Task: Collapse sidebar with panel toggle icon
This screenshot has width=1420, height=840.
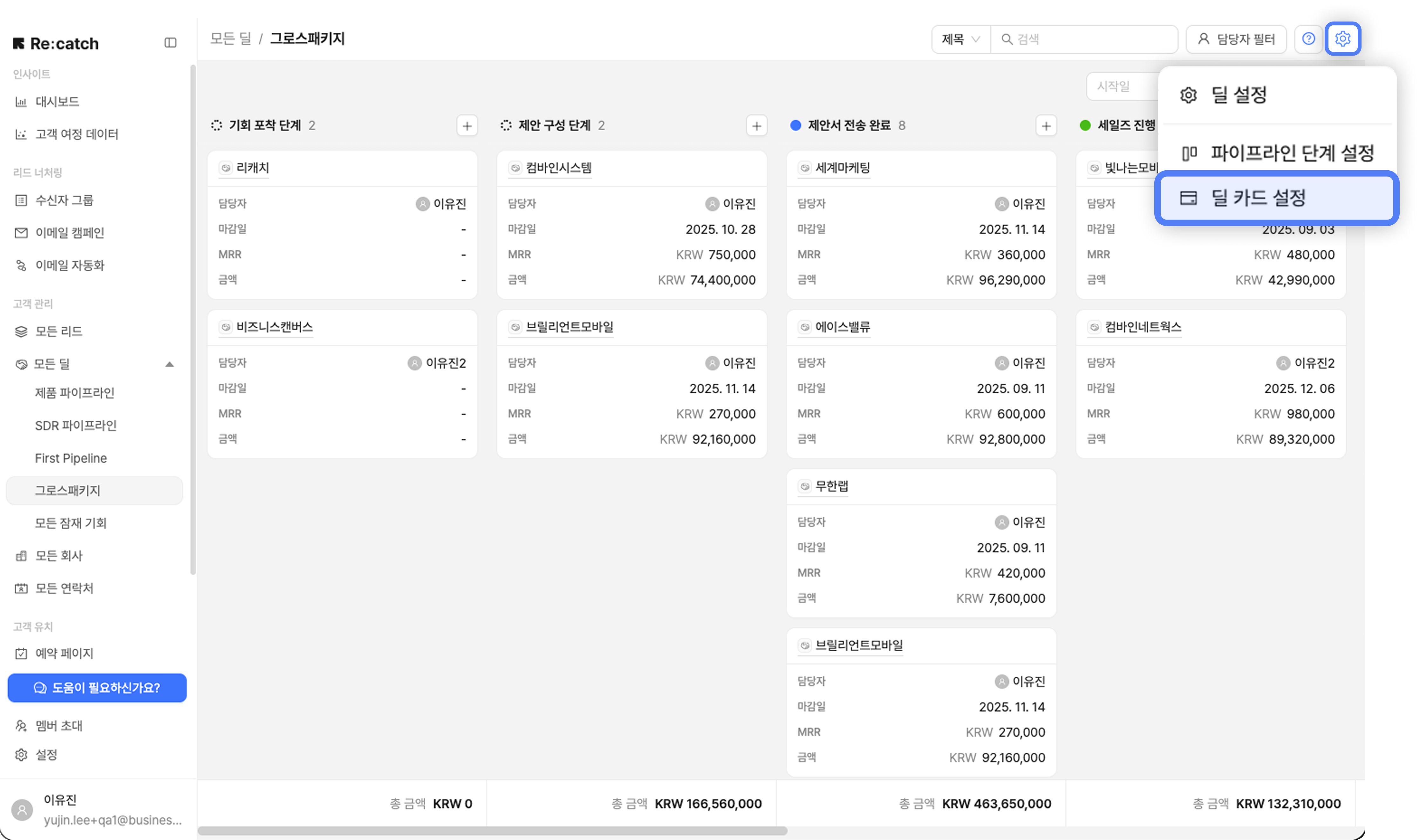Action: [x=170, y=43]
